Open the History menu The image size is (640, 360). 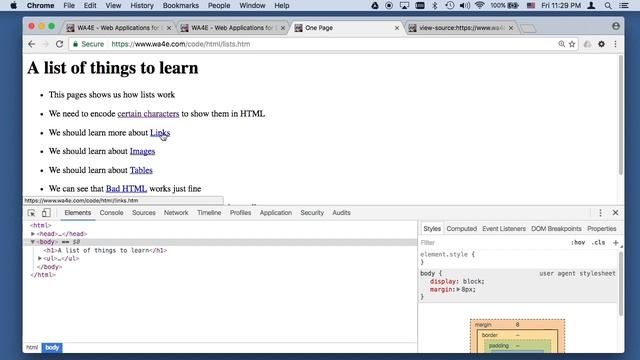[x=142, y=6]
